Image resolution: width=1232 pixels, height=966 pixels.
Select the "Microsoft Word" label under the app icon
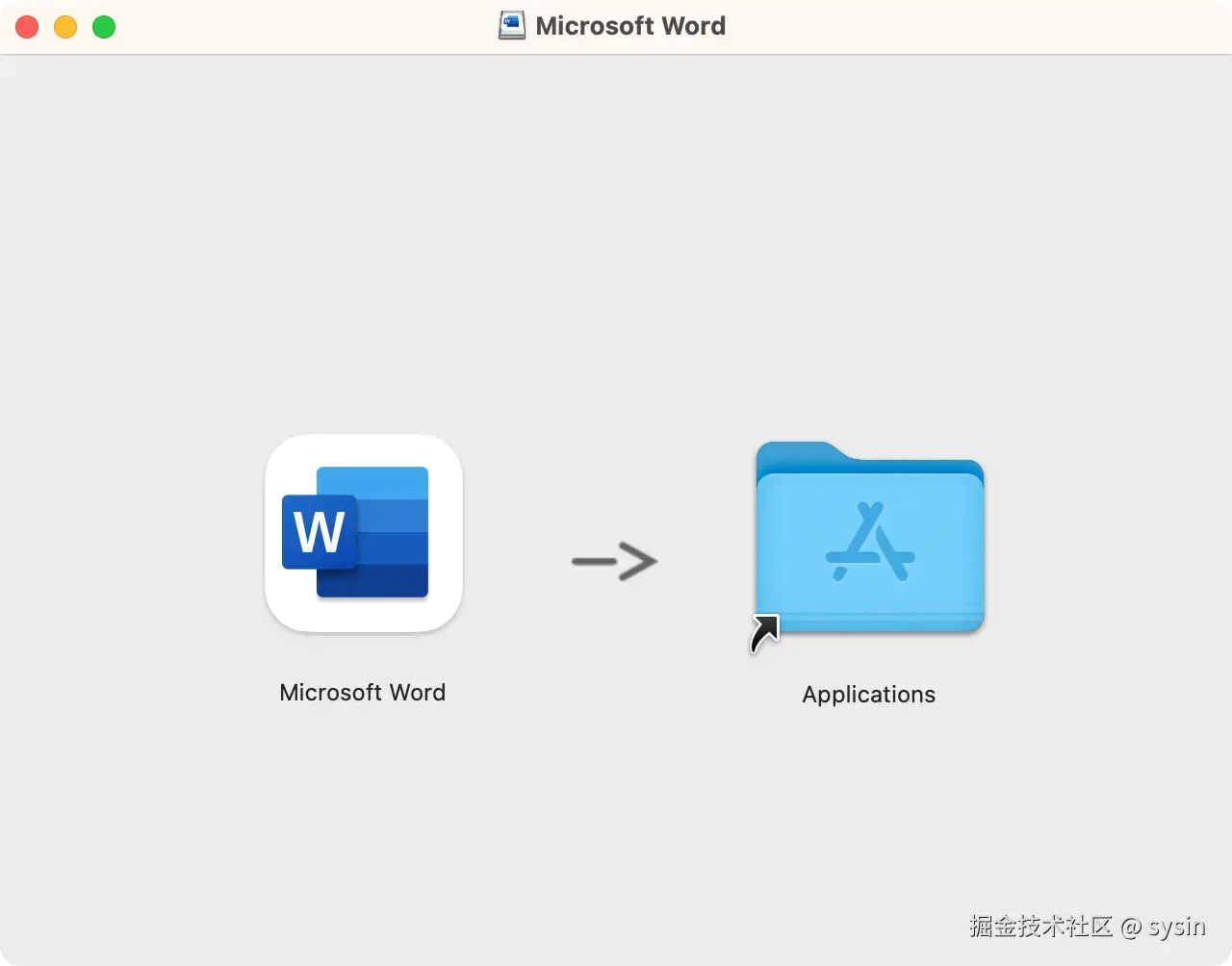click(362, 692)
